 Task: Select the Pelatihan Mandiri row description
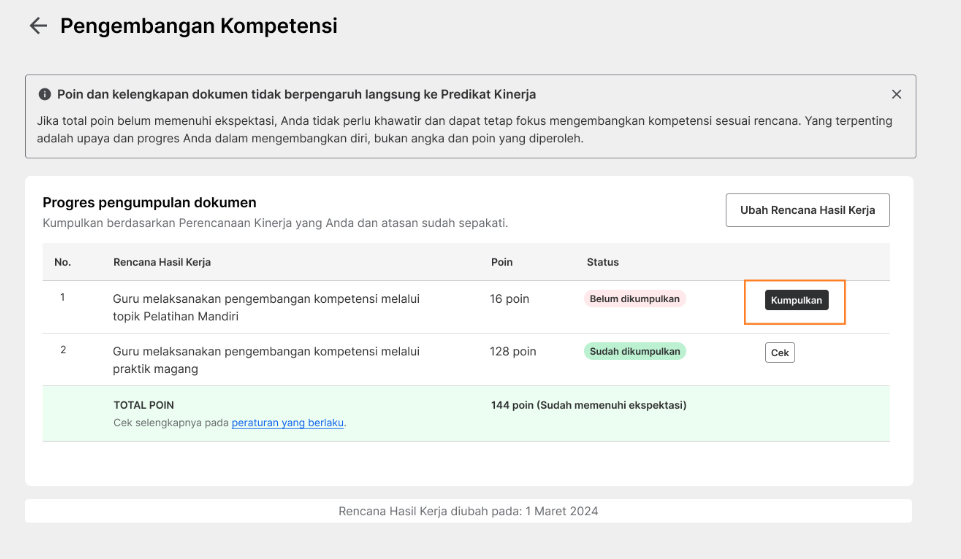coord(266,308)
